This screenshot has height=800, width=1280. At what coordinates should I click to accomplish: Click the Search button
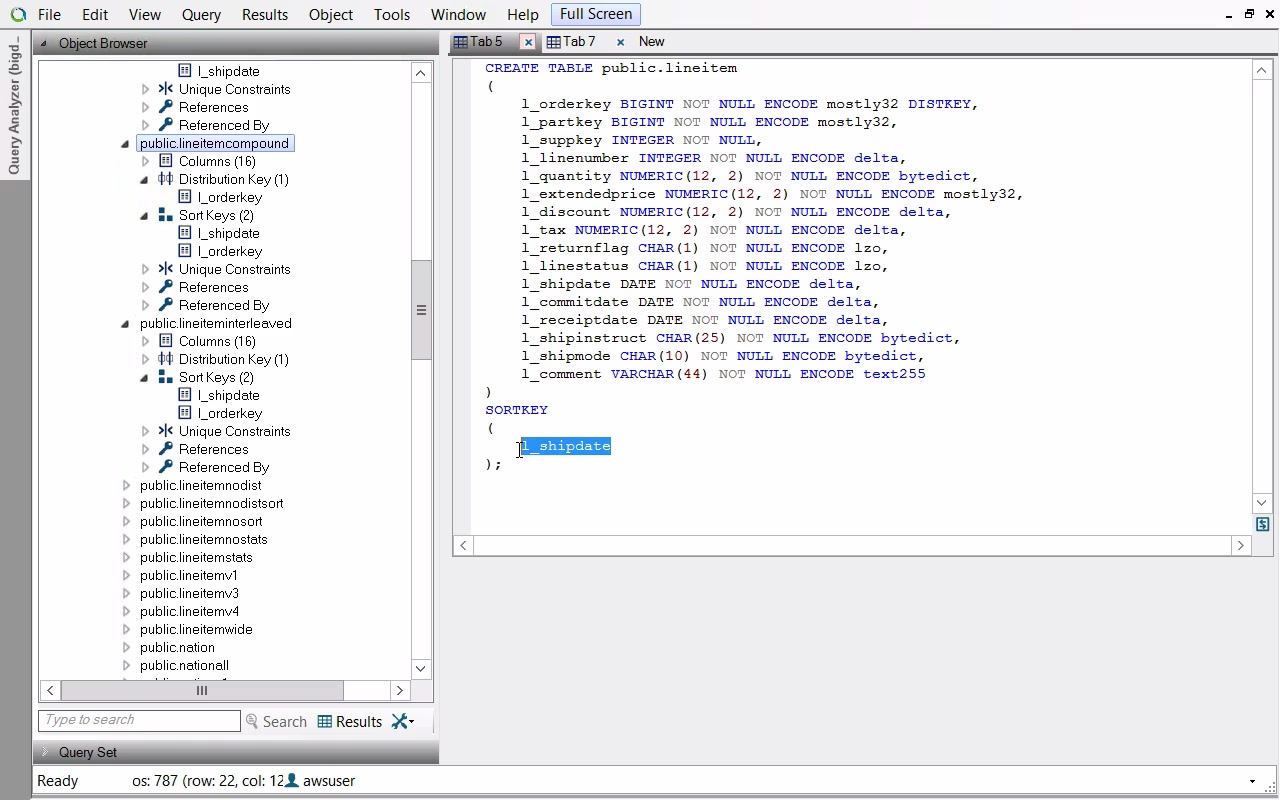pyautogui.click(x=276, y=721)
